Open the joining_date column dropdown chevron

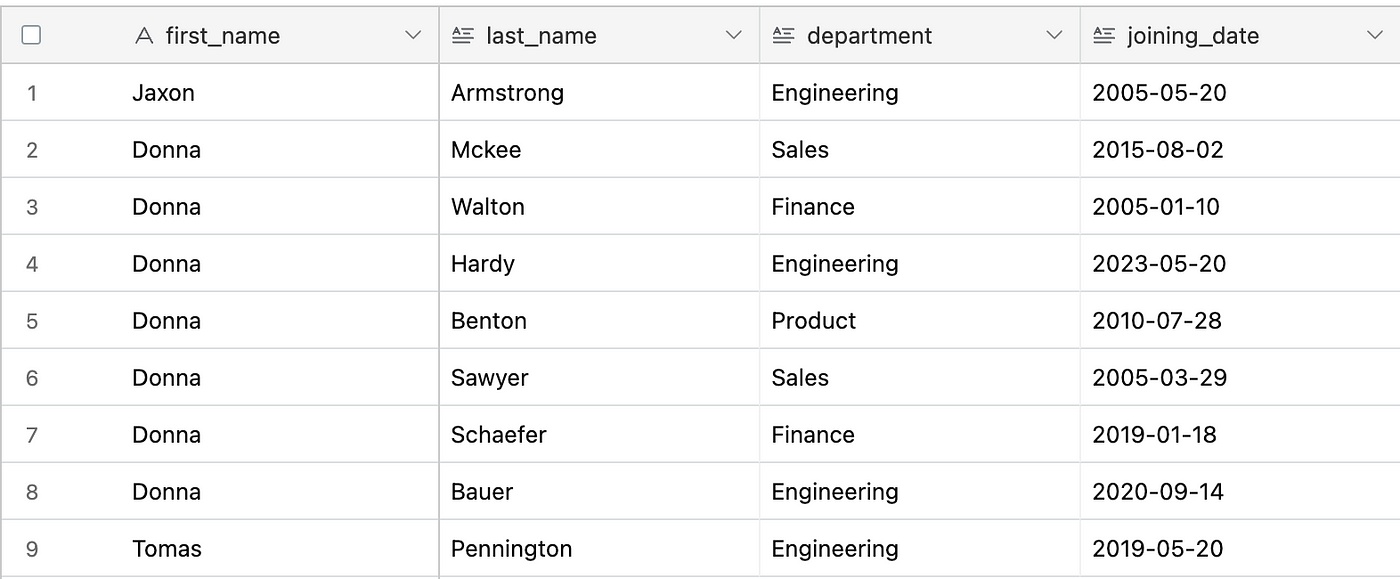pyautogui.click(x=1374, y=36)
